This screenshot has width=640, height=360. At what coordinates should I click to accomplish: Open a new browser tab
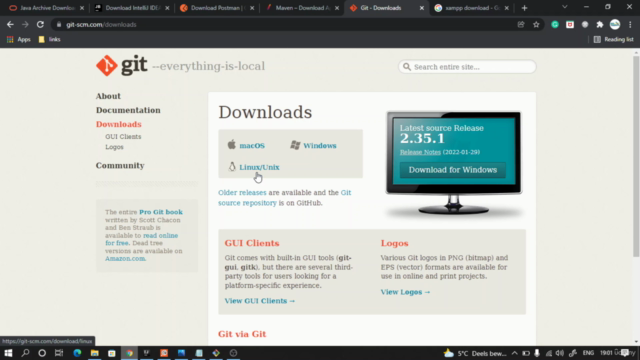[524, 8]
